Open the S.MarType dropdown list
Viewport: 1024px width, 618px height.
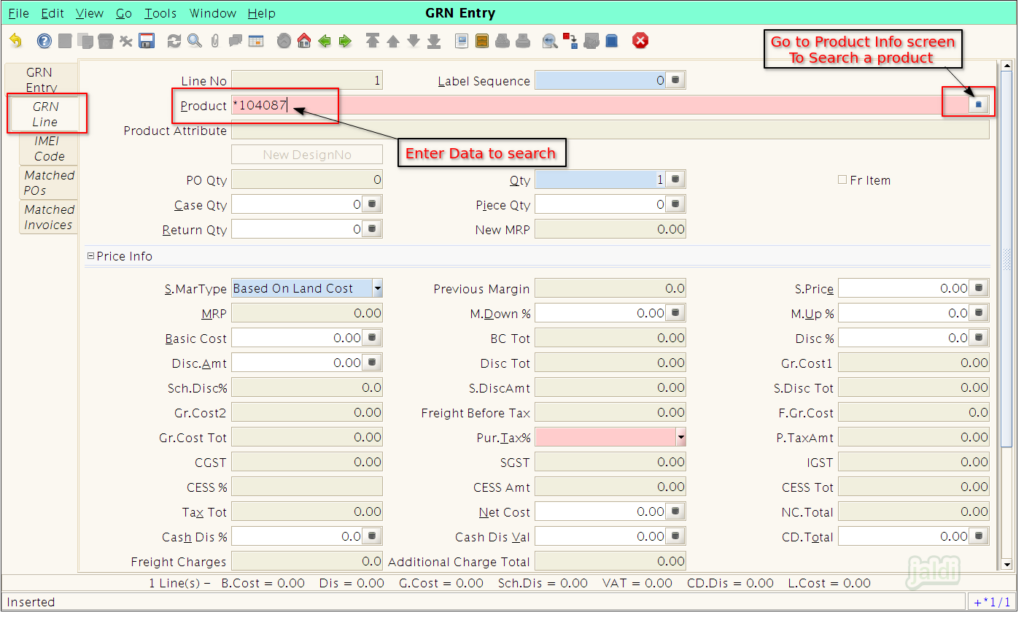377,288
